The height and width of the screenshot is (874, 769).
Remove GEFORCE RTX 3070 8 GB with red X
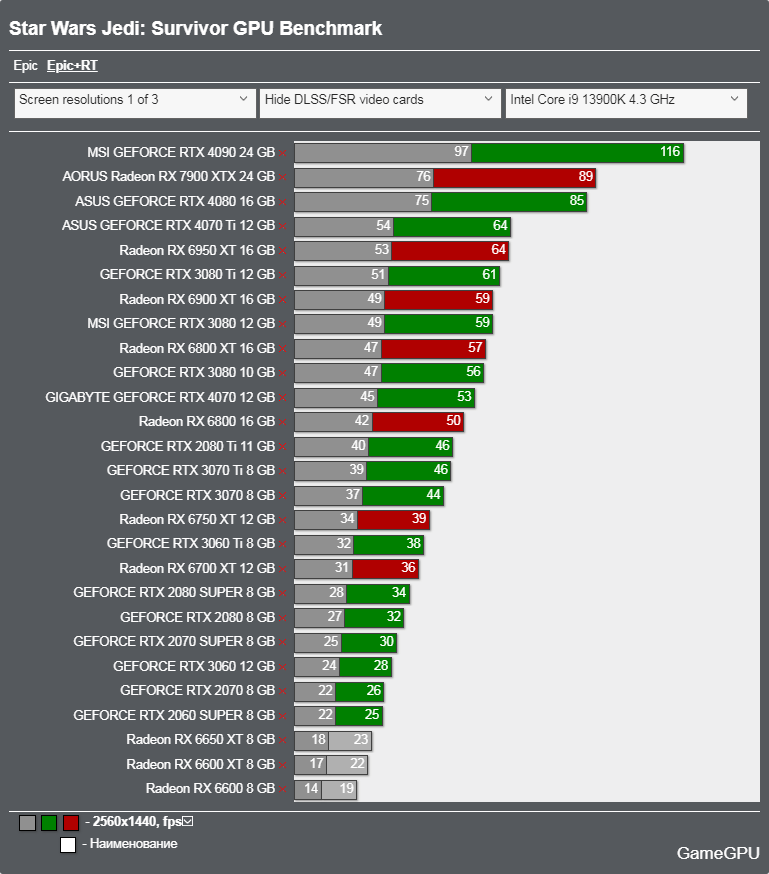(283, 496)
